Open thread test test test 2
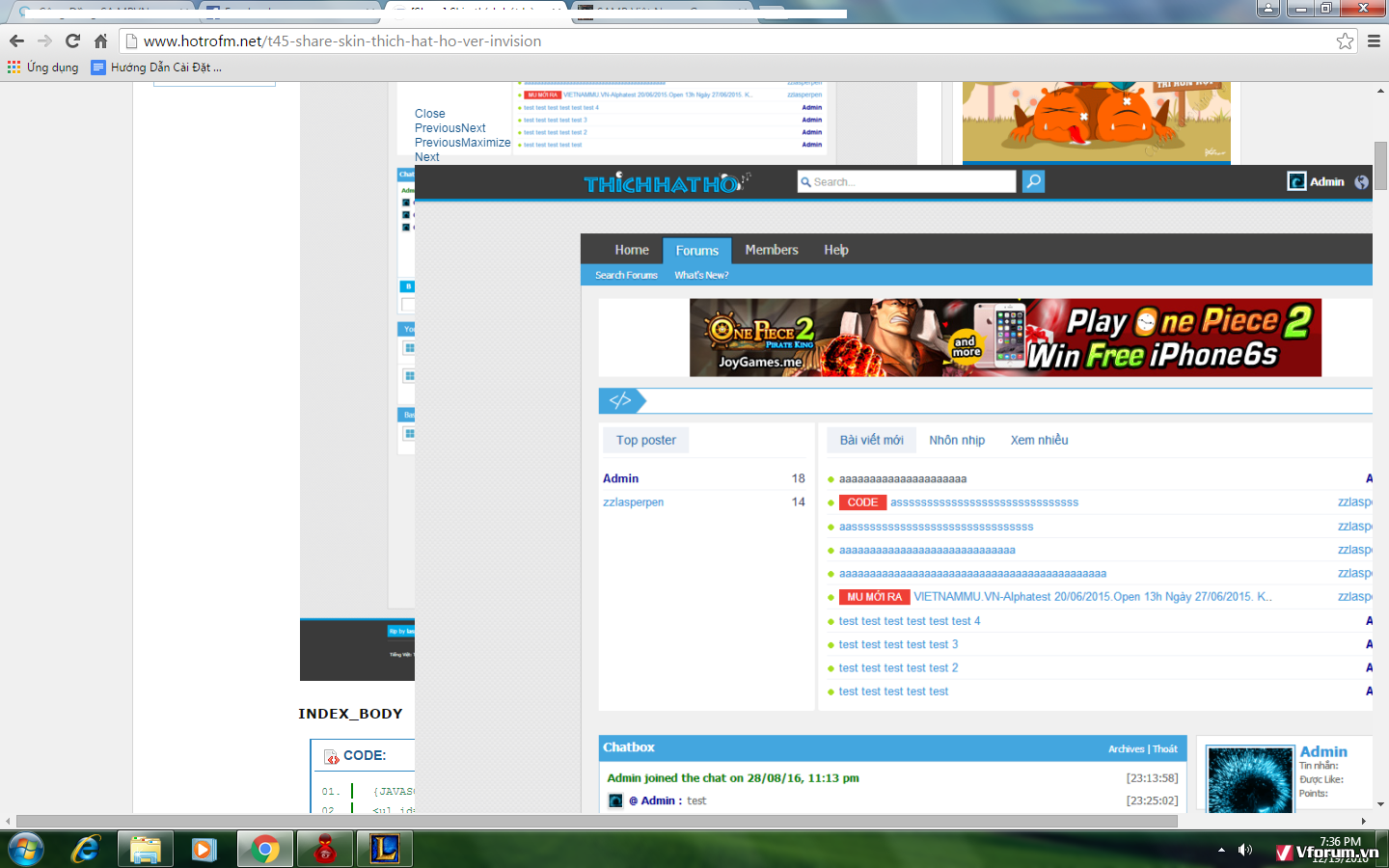The height and width of the screenshot is (868, 1389). point(898,667)
